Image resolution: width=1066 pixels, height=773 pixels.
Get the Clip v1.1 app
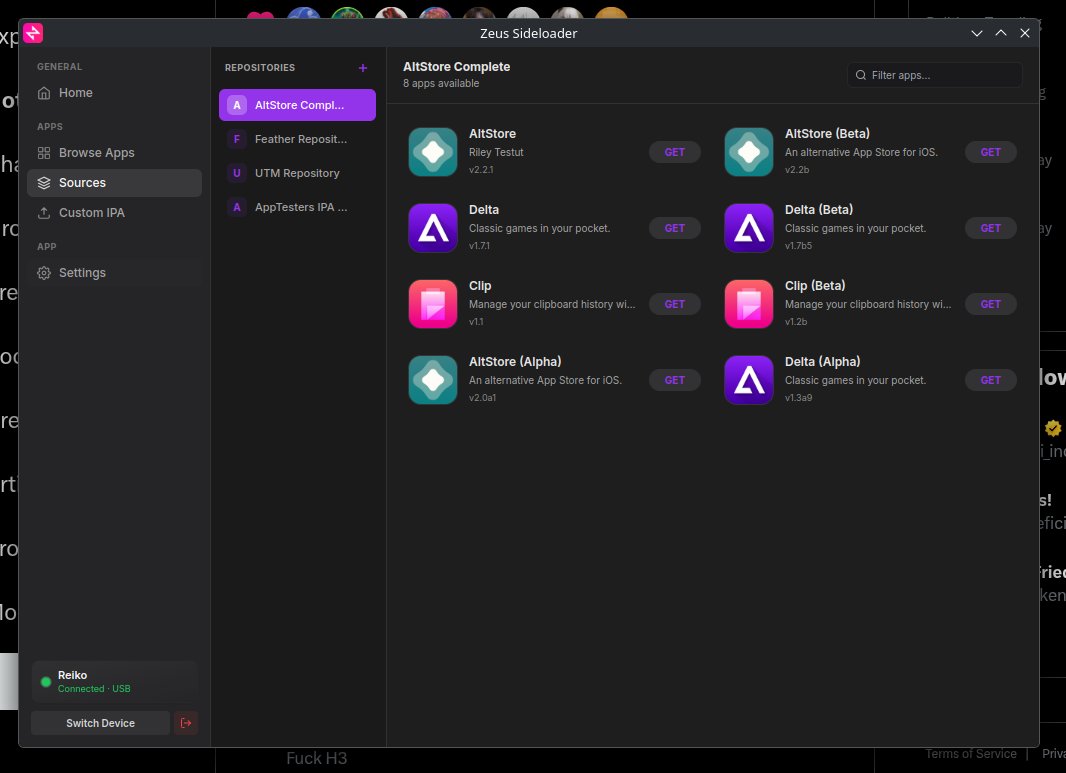(674, 305)
